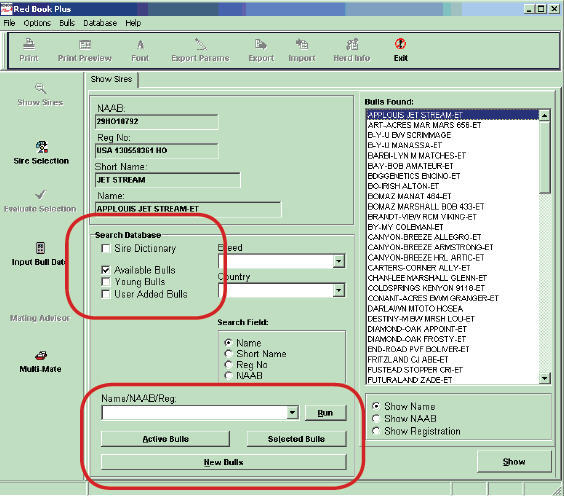Viewport: 564px width, 496px height.
Task: Click the Font toolbar icon
Action: click(140, 45)
